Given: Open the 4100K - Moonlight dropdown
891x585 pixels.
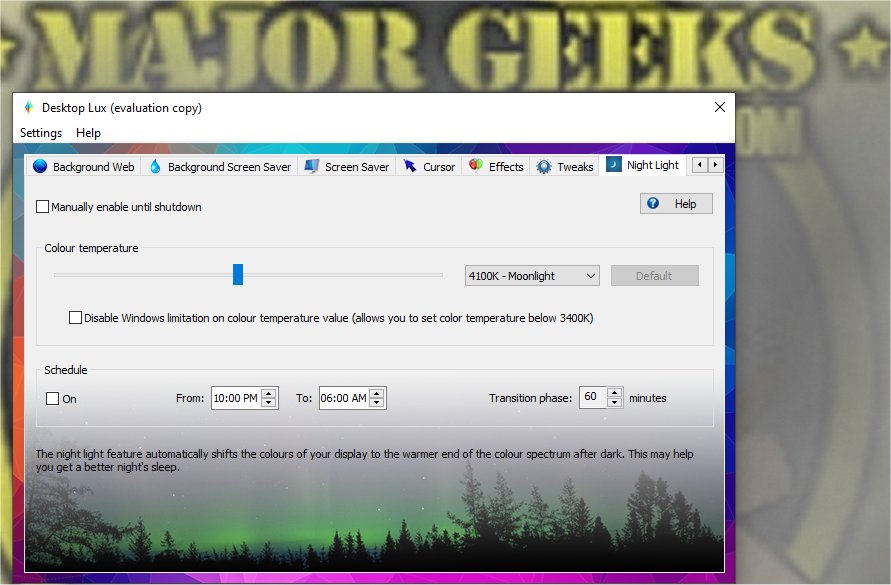Looking at the screenshot, I should coord(532,276).
